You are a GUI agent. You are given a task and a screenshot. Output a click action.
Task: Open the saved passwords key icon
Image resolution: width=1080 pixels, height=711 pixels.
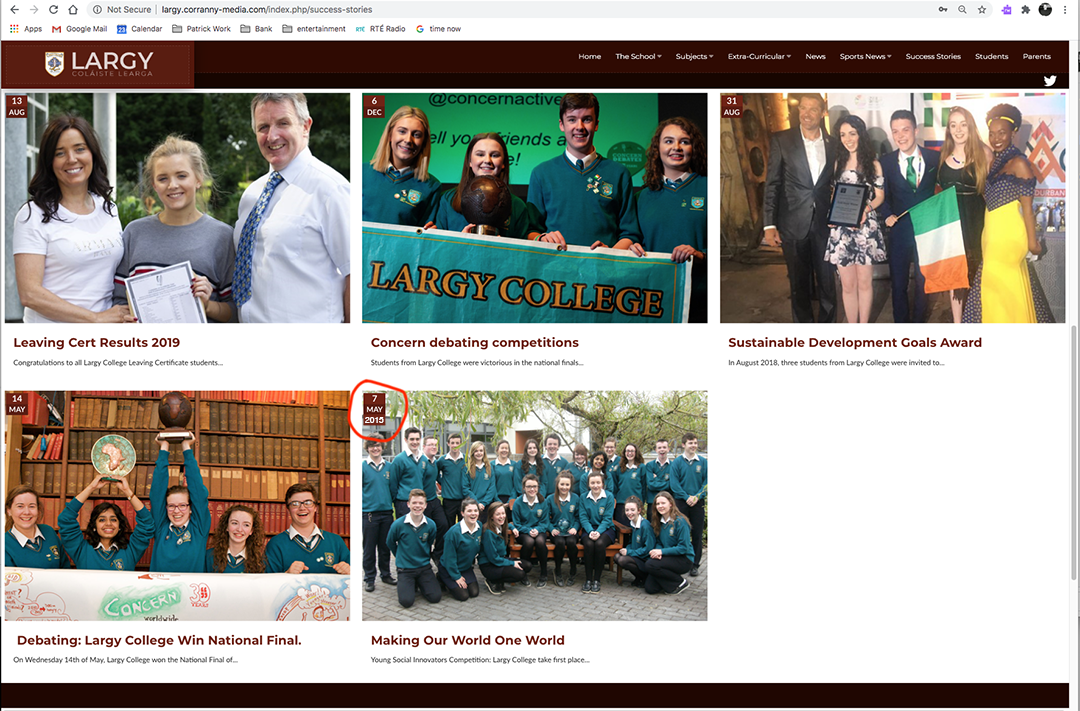(943, 9)
